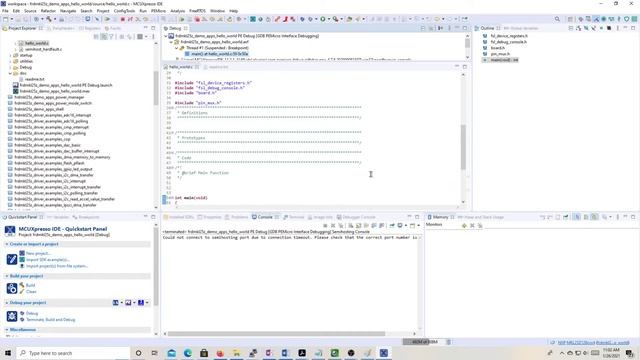Click the large Debug quickstart bug icon
The width and height of the screenshot is (640, 360).
(x=12, y=316)
